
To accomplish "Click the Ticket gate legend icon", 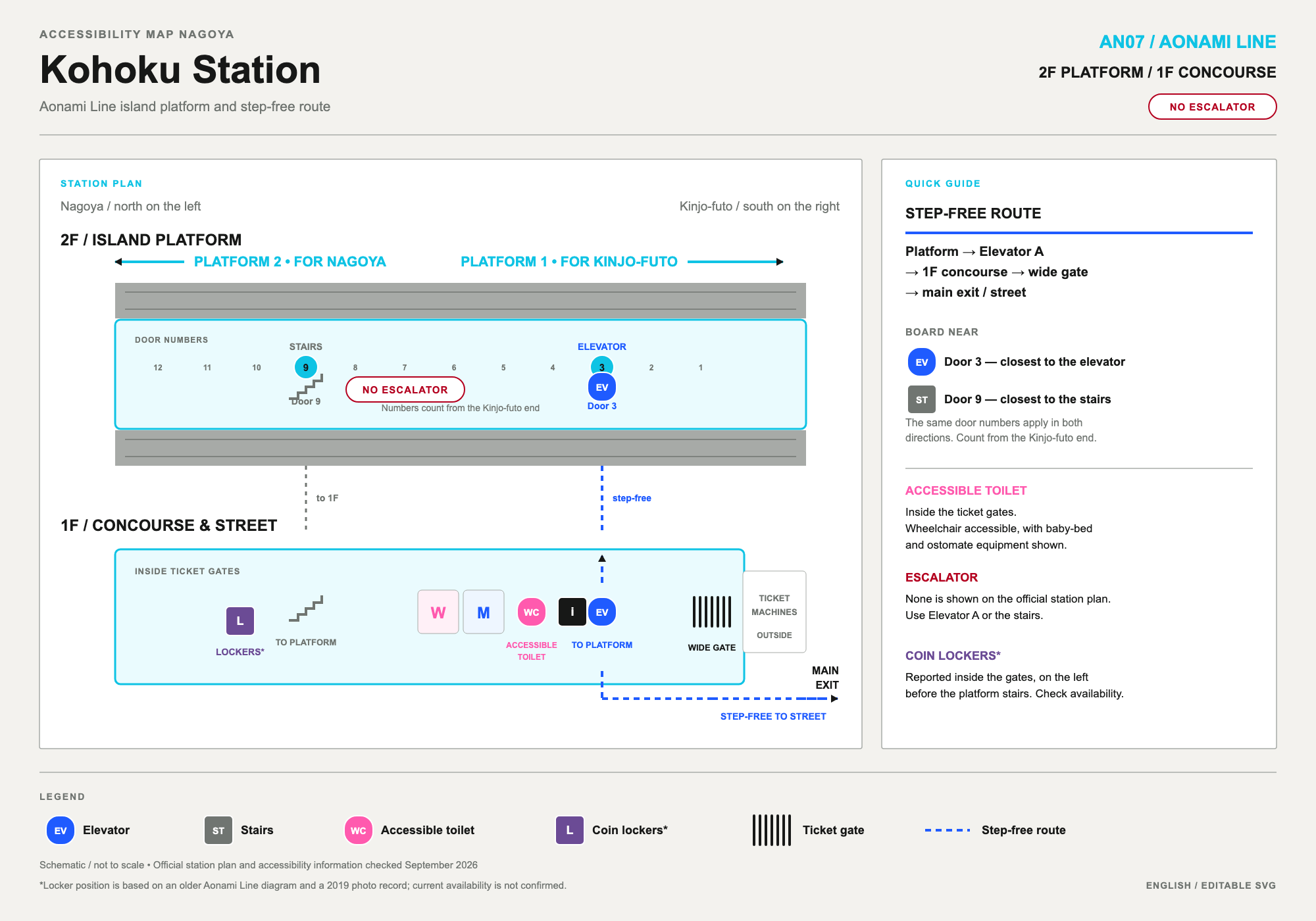I will point(772,830).
